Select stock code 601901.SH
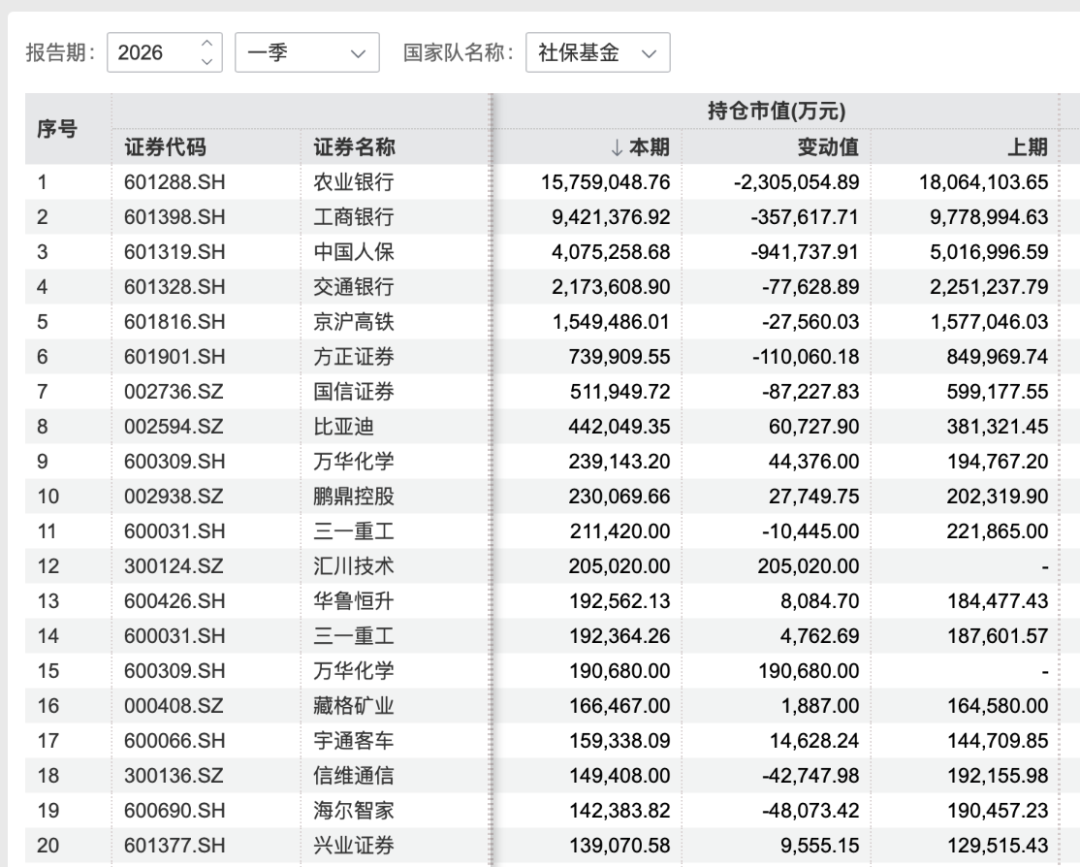The height and width of the screenshot is (867, 1080). tap(175, 357)
